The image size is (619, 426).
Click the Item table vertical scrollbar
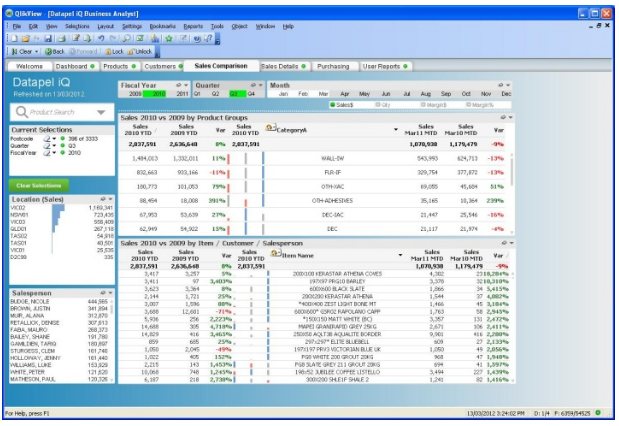(x=513, y=327)
